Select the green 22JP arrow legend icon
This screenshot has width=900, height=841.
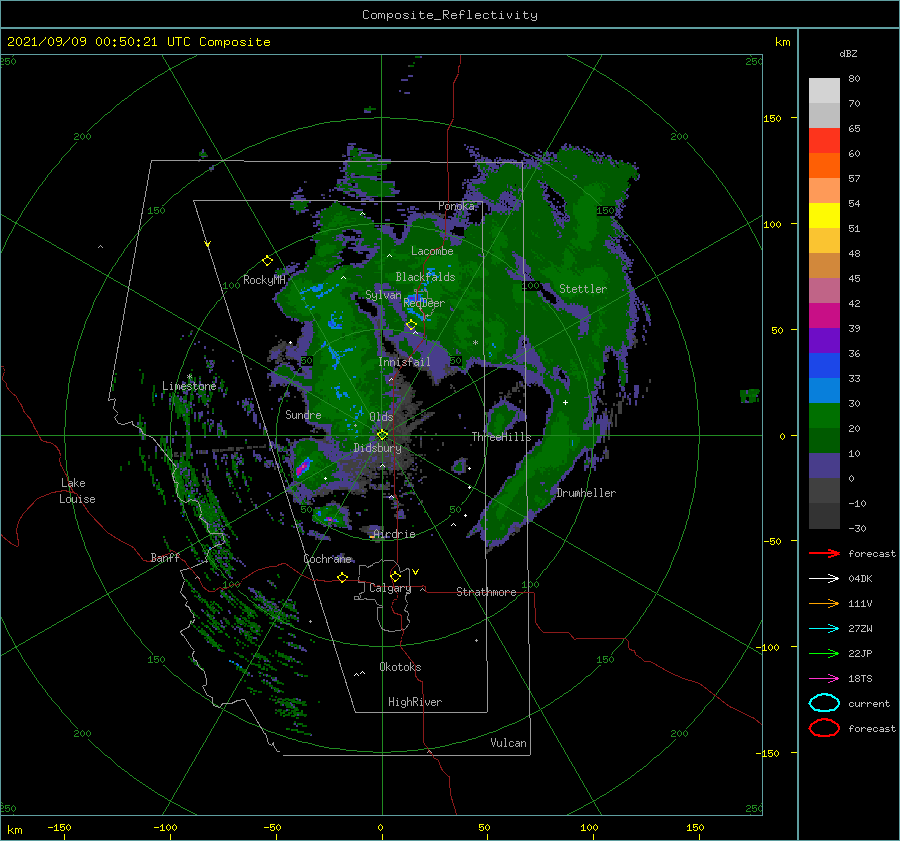tap(824, 653)
